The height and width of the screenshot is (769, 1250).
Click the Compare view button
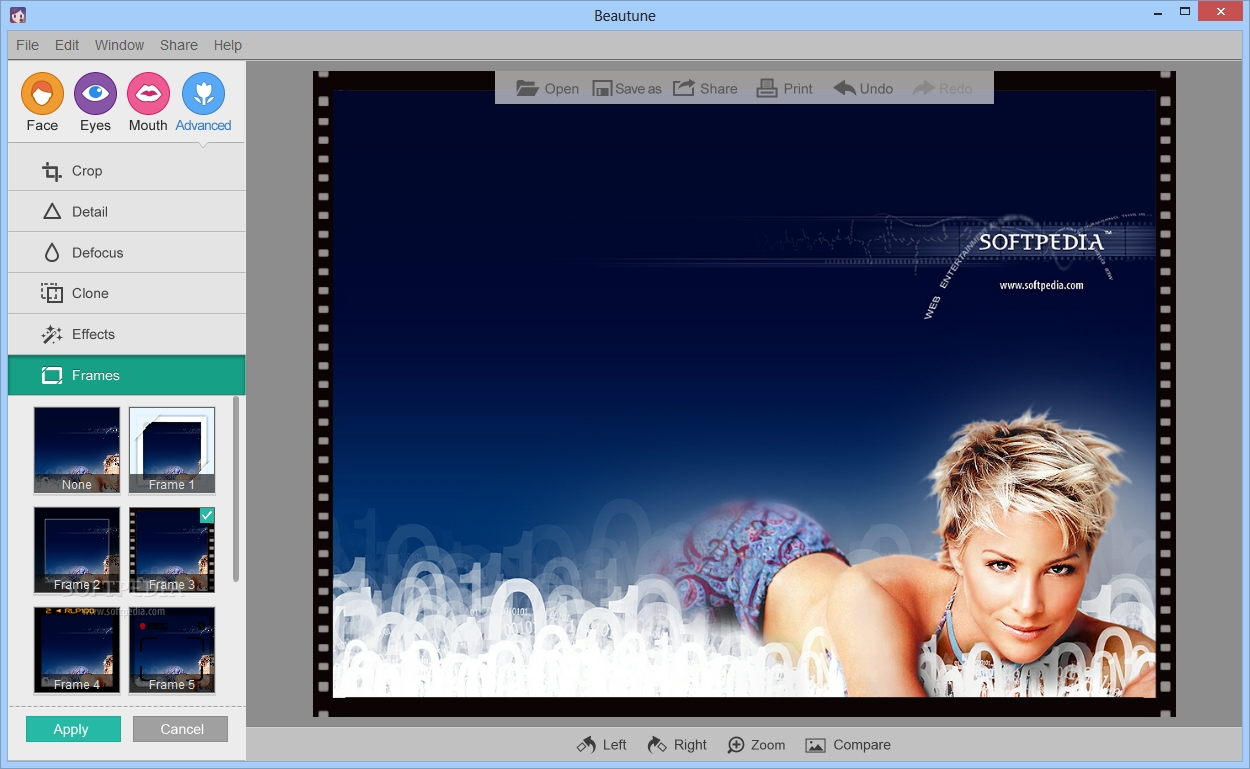[848, 745]
